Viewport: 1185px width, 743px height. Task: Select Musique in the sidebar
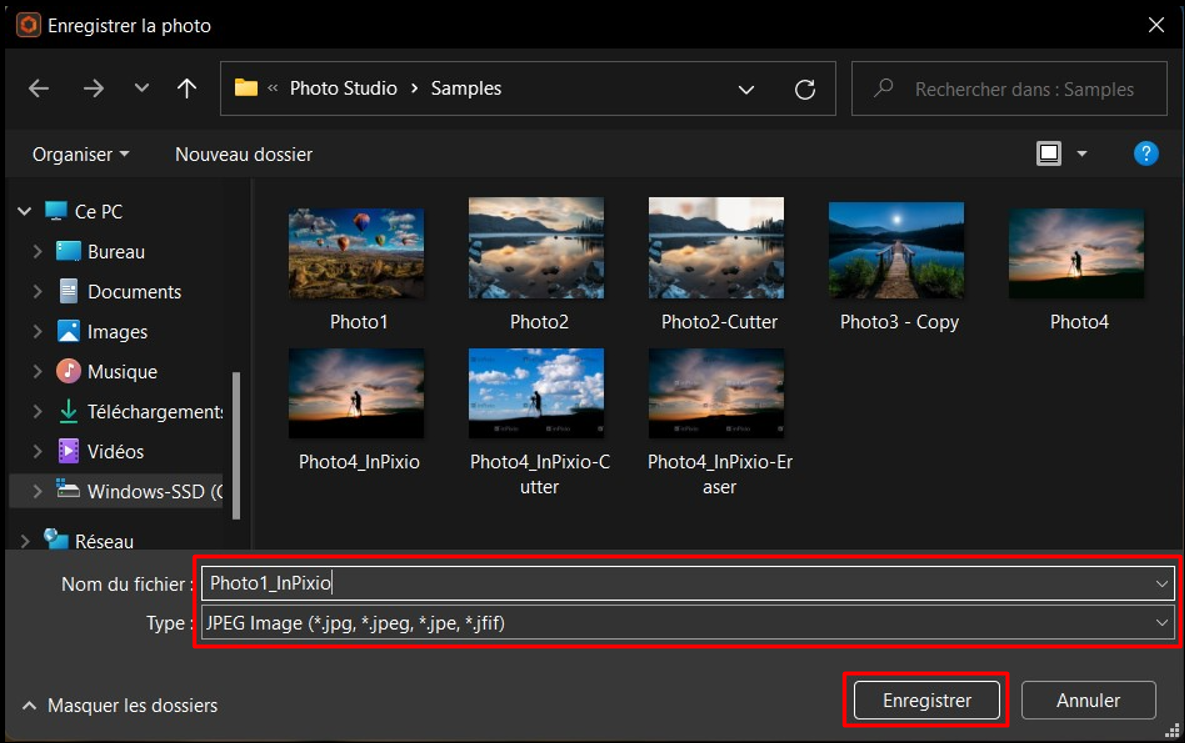(122, 372)
